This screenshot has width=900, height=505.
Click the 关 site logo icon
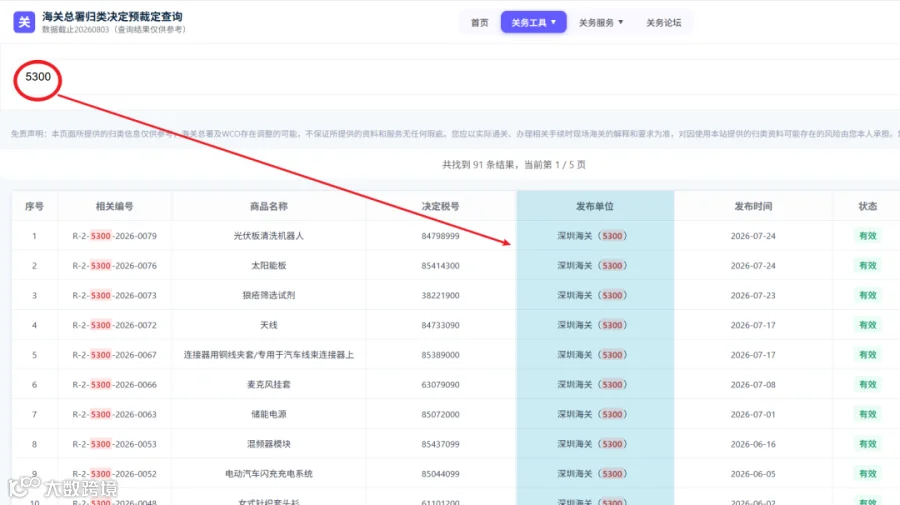(24, 22)
